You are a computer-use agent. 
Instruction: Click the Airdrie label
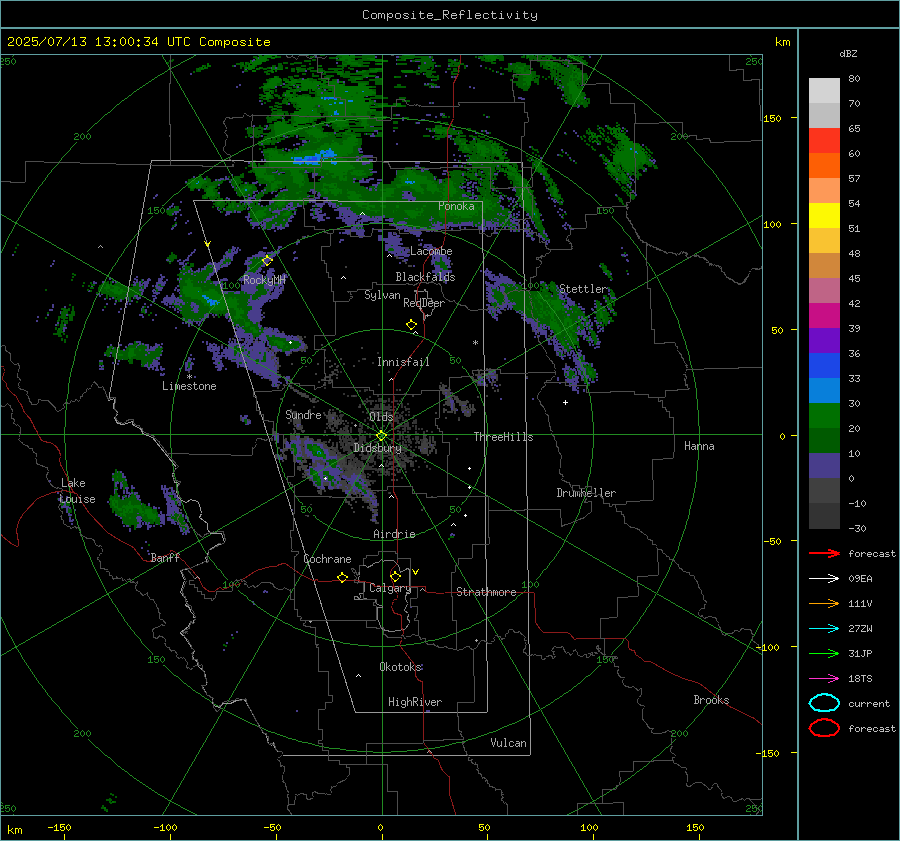394,534
